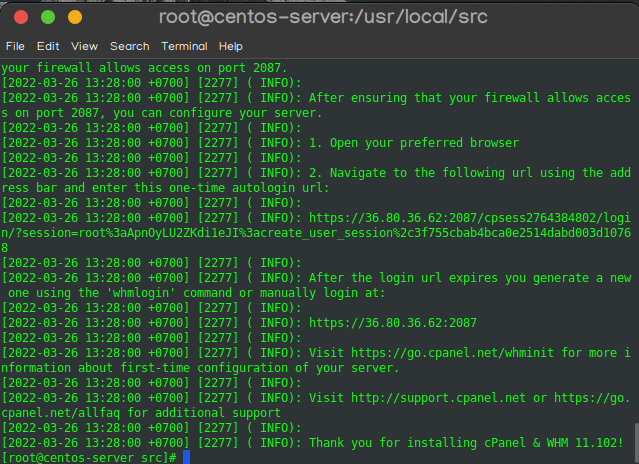639x464 pixels.
Task: Open the Terminal menu
Action: coord(184,46)
